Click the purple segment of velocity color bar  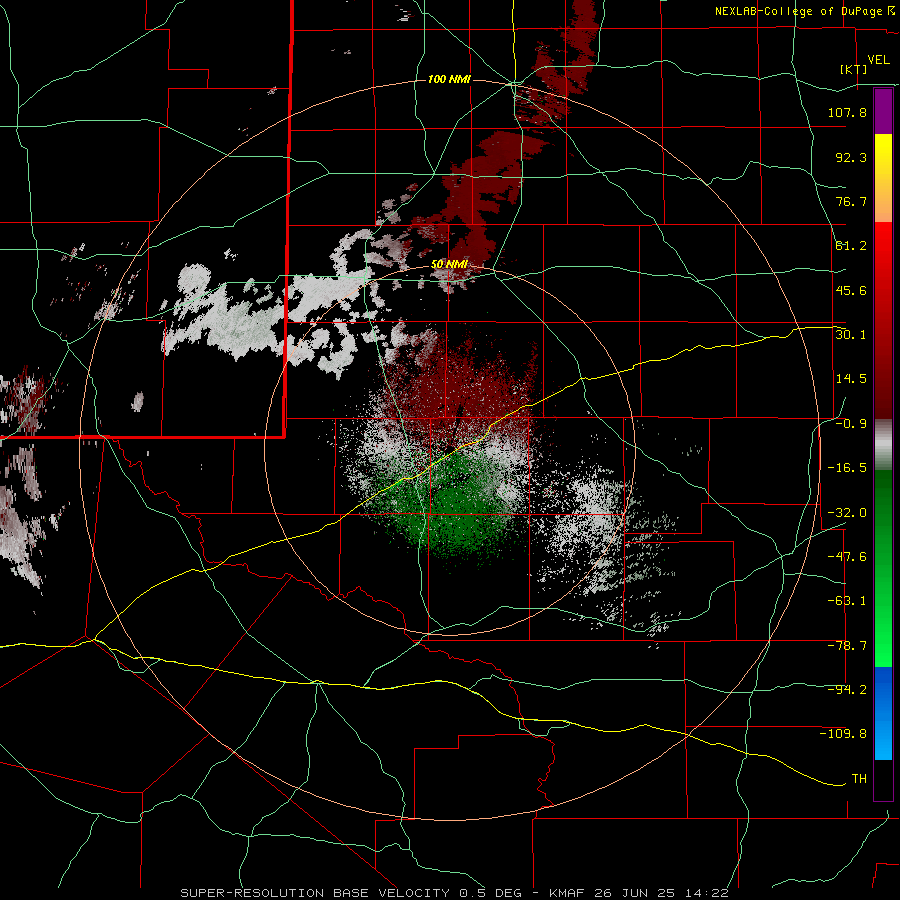[x=883, y=111]
